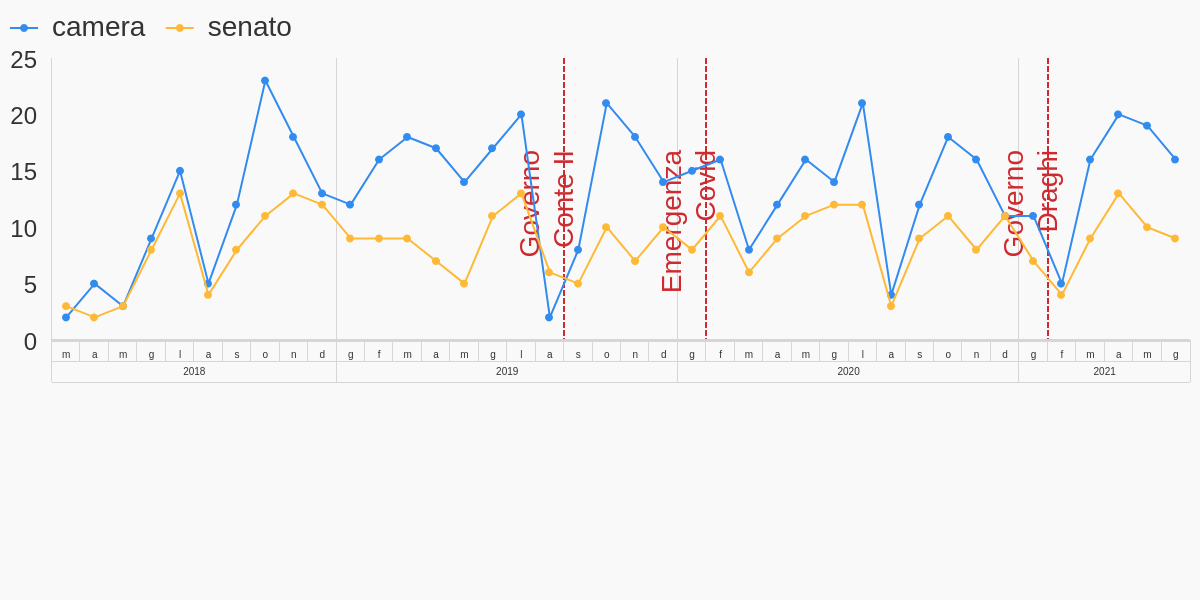Click the orange senato legend marker
This screenshot has height=600, width=1200.
180,28
